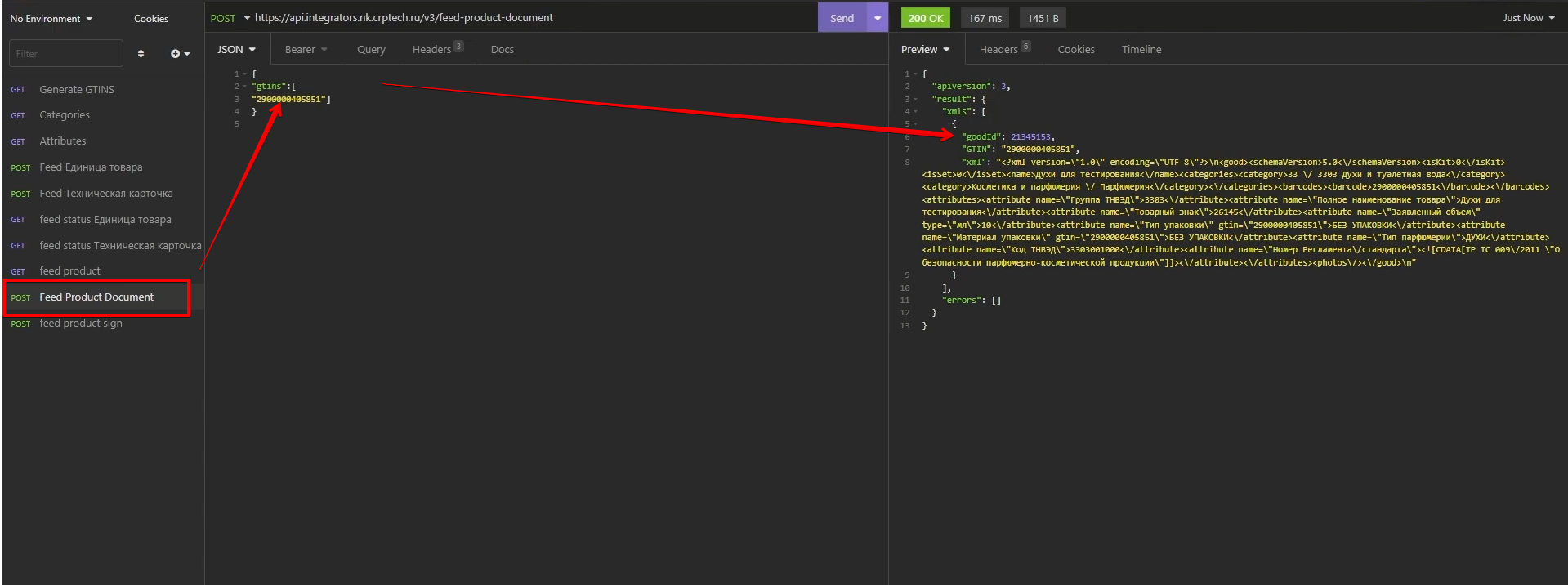Focus the sidebar Filter input field
The height and width of the screenshot is (585, 1568).
(x=66, y=53)
